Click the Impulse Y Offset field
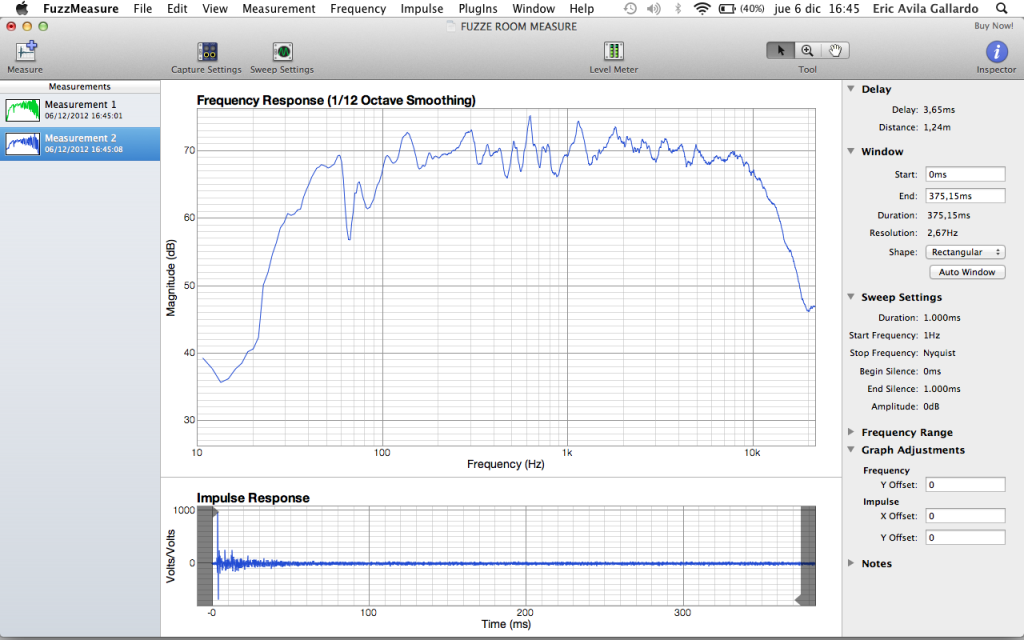 tap(965, 537)
